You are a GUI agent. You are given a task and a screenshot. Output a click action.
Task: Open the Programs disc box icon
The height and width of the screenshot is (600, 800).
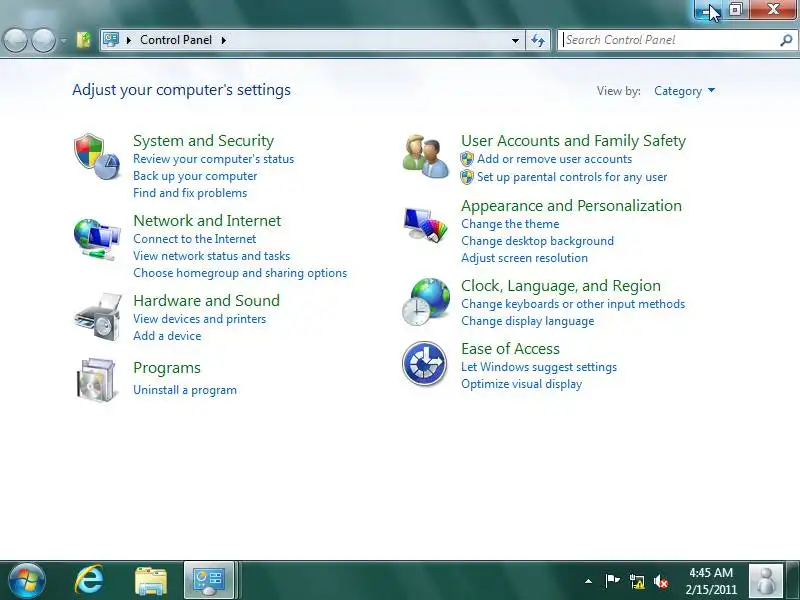[96, 380]
